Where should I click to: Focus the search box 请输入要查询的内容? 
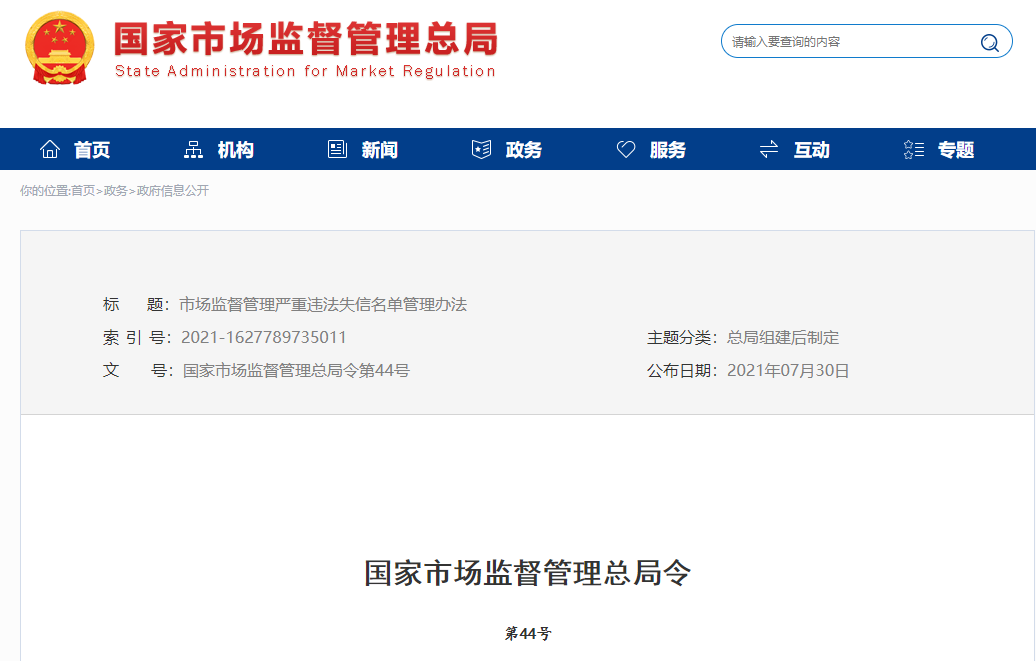(850, 42)
